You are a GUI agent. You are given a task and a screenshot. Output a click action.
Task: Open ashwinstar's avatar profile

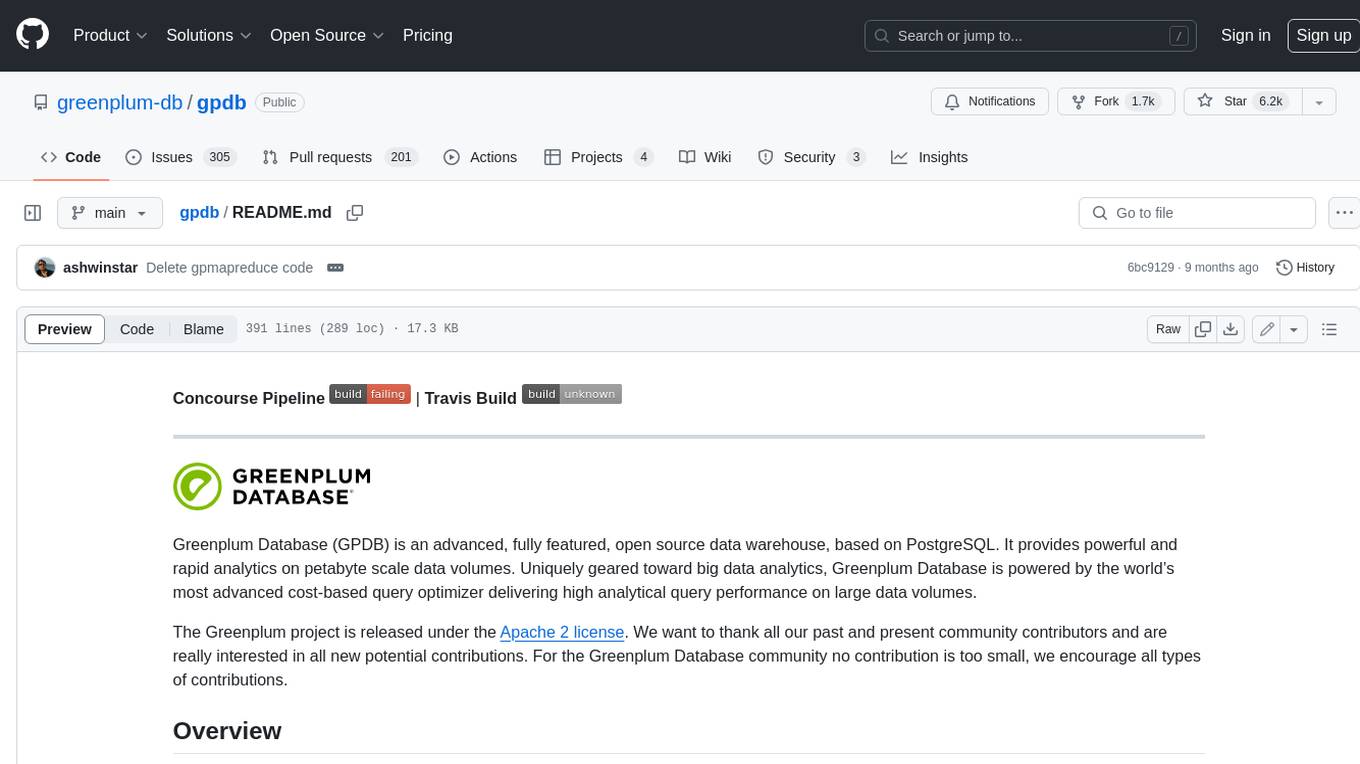tap(44, 268)
